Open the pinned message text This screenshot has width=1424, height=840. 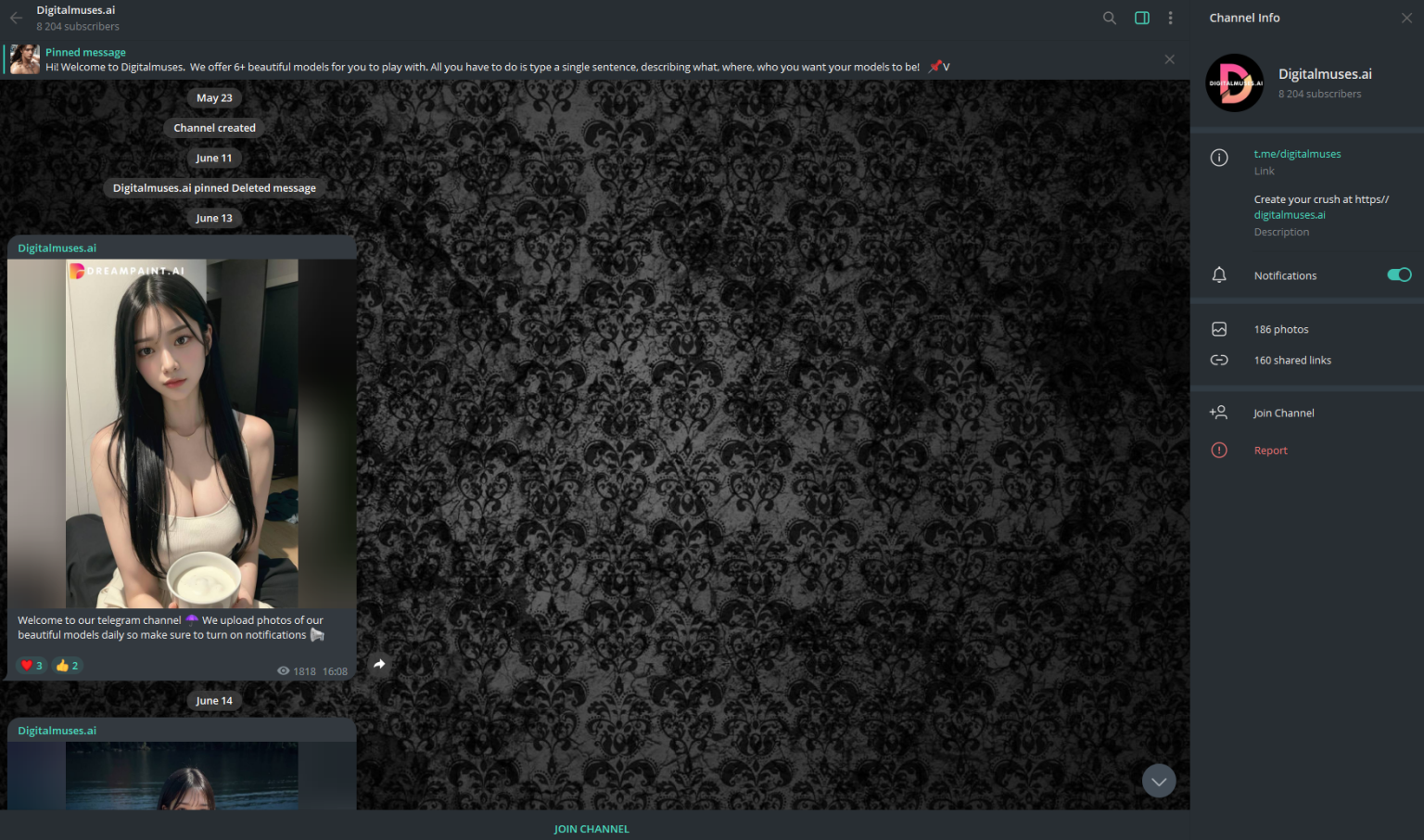482,67
